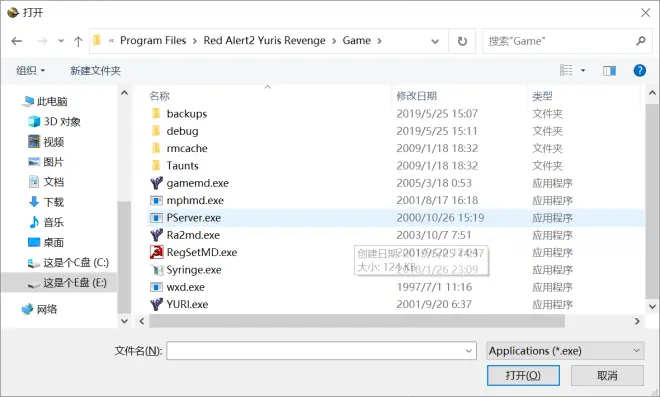Click date 2019/5/25 15:07 of backups
660x397 pixels.
(x=437, y=114)
